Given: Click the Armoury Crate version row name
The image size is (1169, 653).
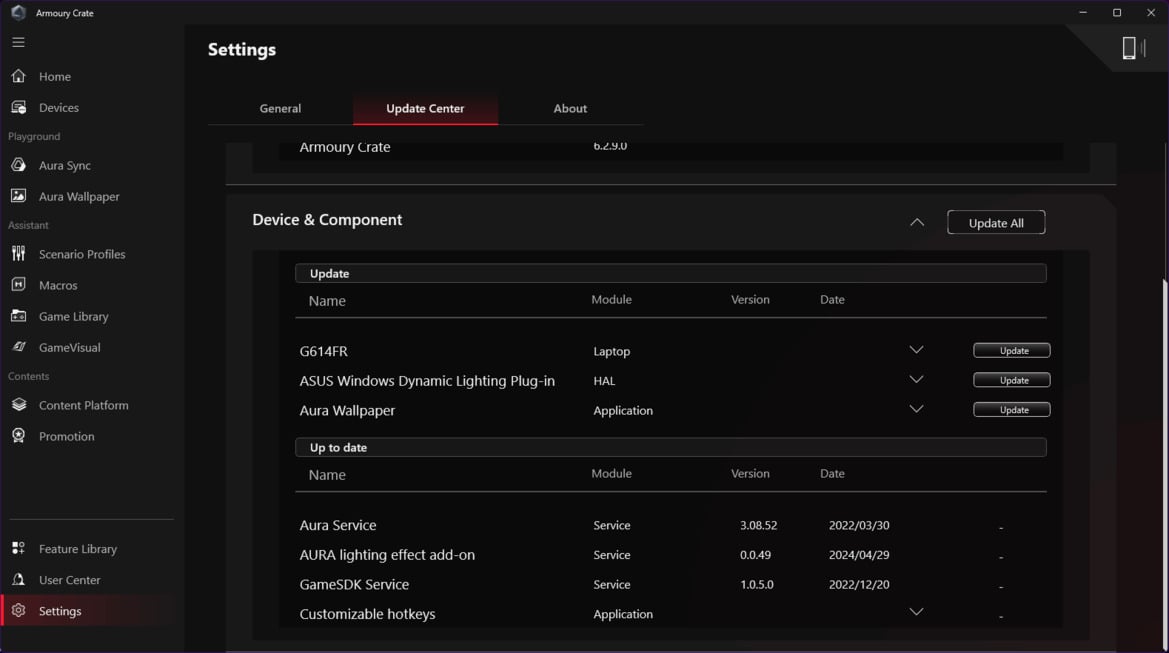Looking at the screenshot, I should 345,148.
